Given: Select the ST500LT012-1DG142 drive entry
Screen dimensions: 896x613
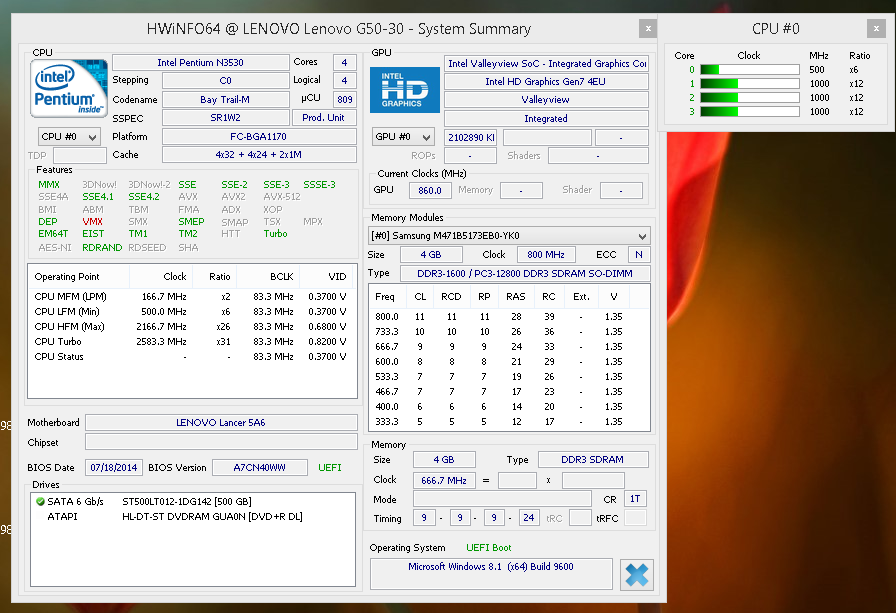Looking at the screenshot, I should coord(187,502).
